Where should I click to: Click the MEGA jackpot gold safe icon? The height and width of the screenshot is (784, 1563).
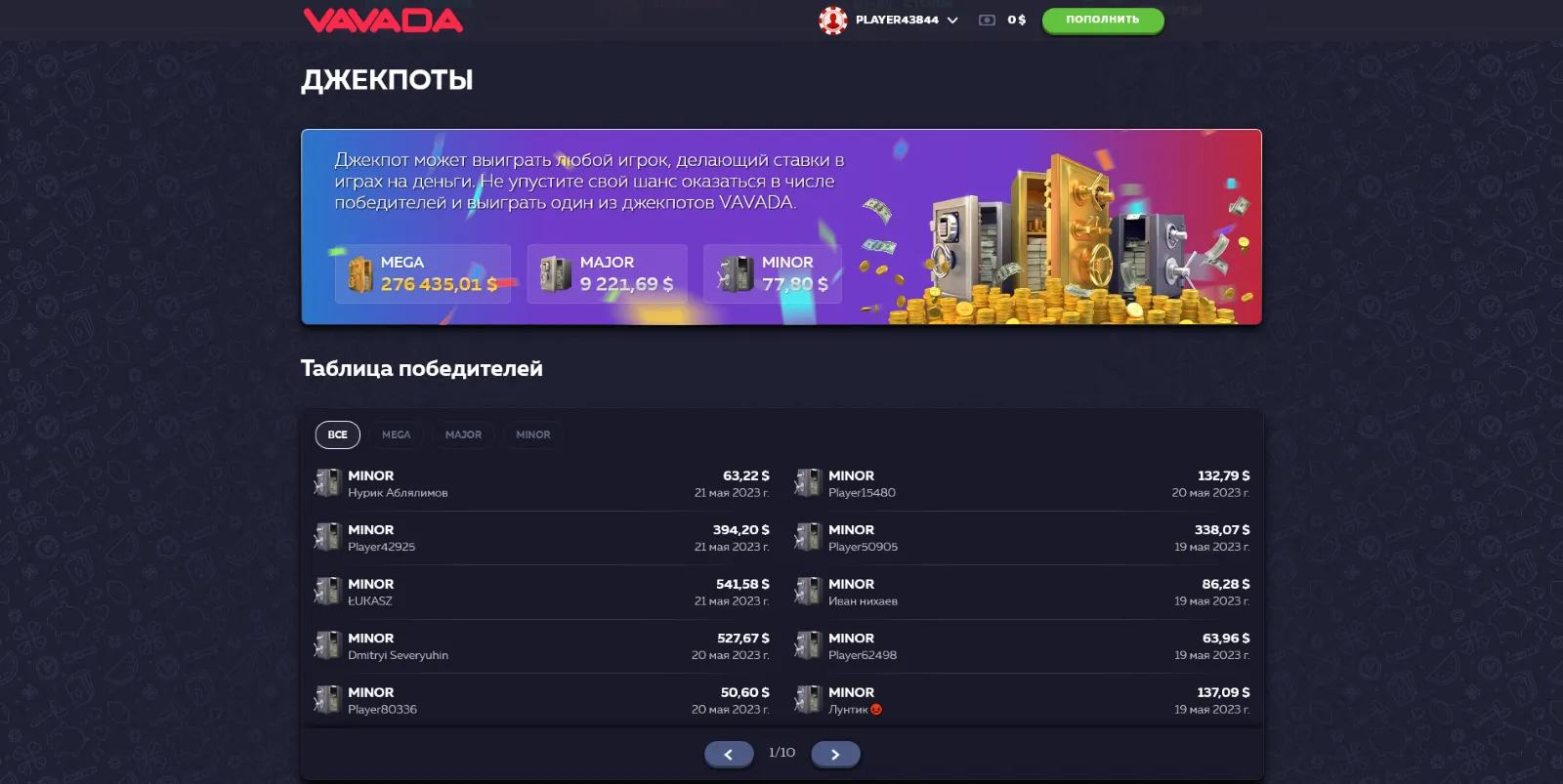359,274
